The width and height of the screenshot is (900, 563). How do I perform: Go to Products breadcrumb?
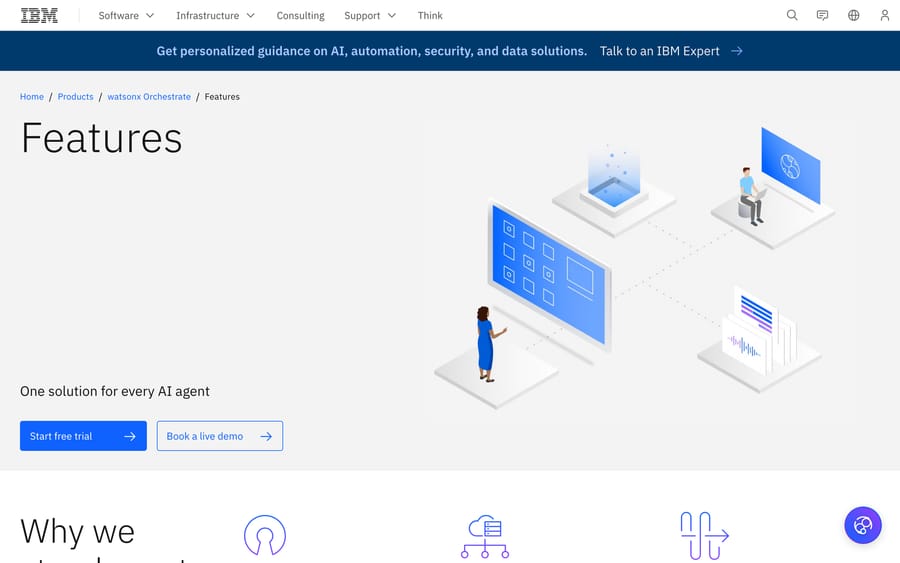[x=75, y=96]
